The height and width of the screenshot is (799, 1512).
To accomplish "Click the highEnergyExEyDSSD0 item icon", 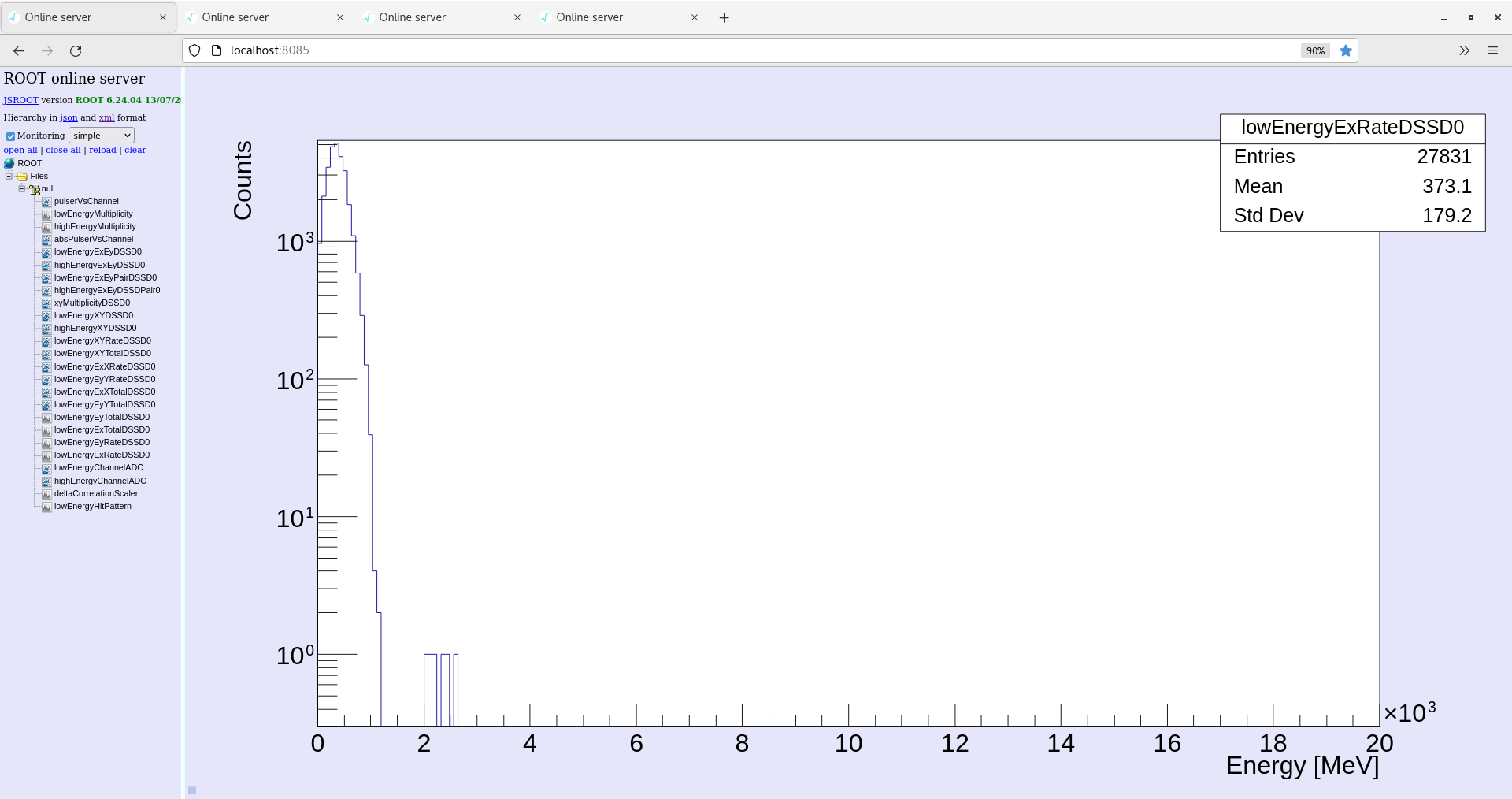I will click(x=46, y=266).
